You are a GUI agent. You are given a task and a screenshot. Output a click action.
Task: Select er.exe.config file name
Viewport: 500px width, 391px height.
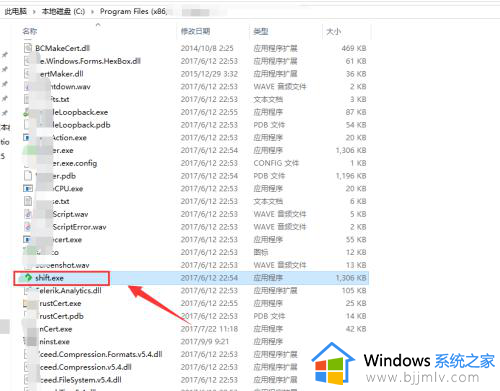(x=75, y=163)
